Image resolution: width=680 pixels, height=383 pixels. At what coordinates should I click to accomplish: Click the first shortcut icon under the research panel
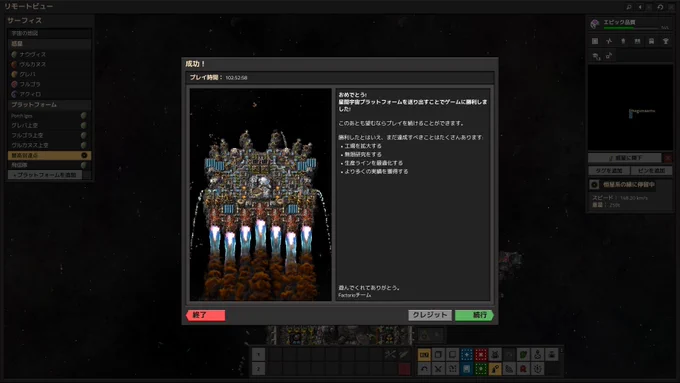click(x=595, y=41)
